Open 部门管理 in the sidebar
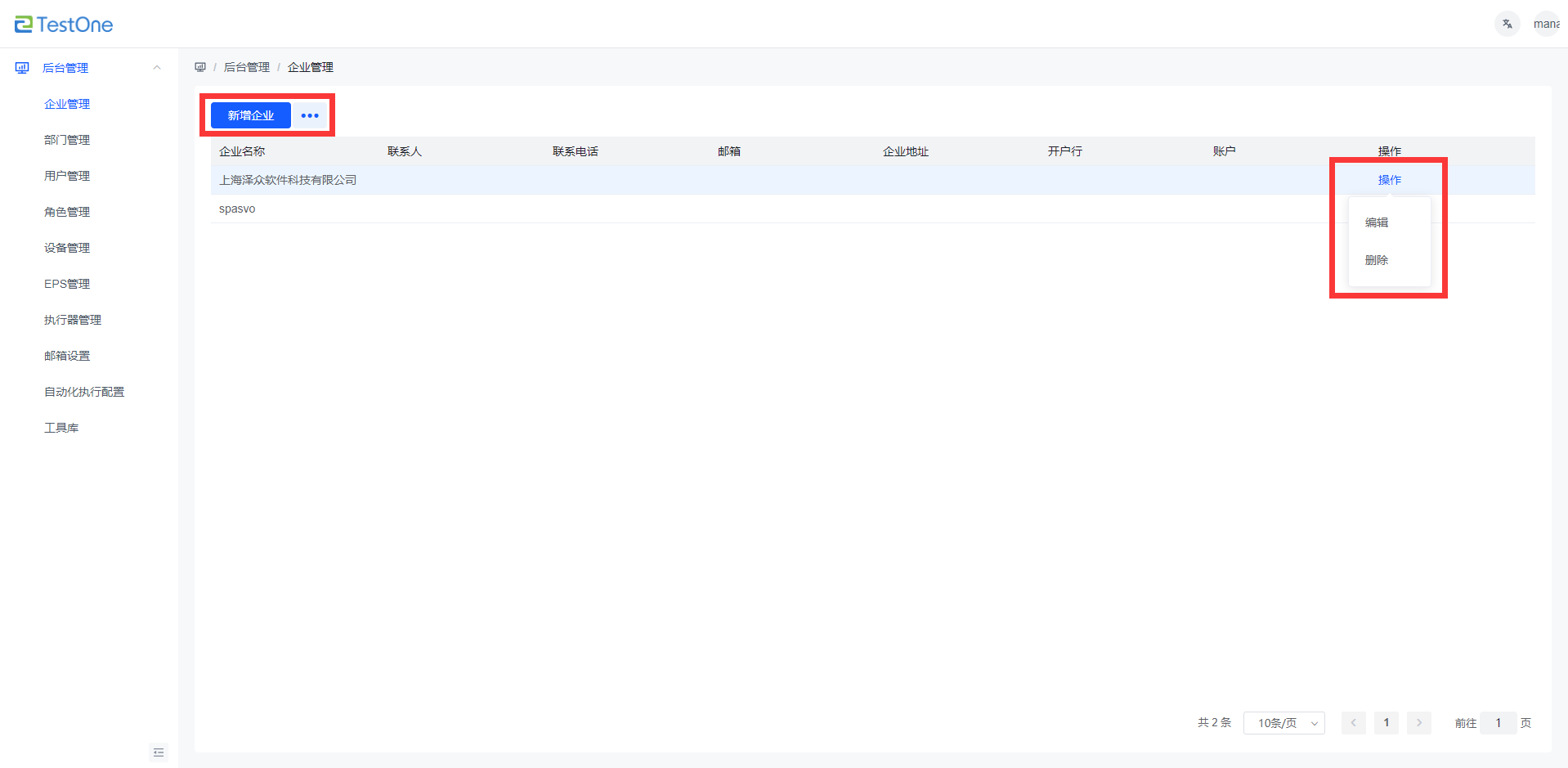The height and width of the screenshot is (768, 1568). [x=67, y=140]
